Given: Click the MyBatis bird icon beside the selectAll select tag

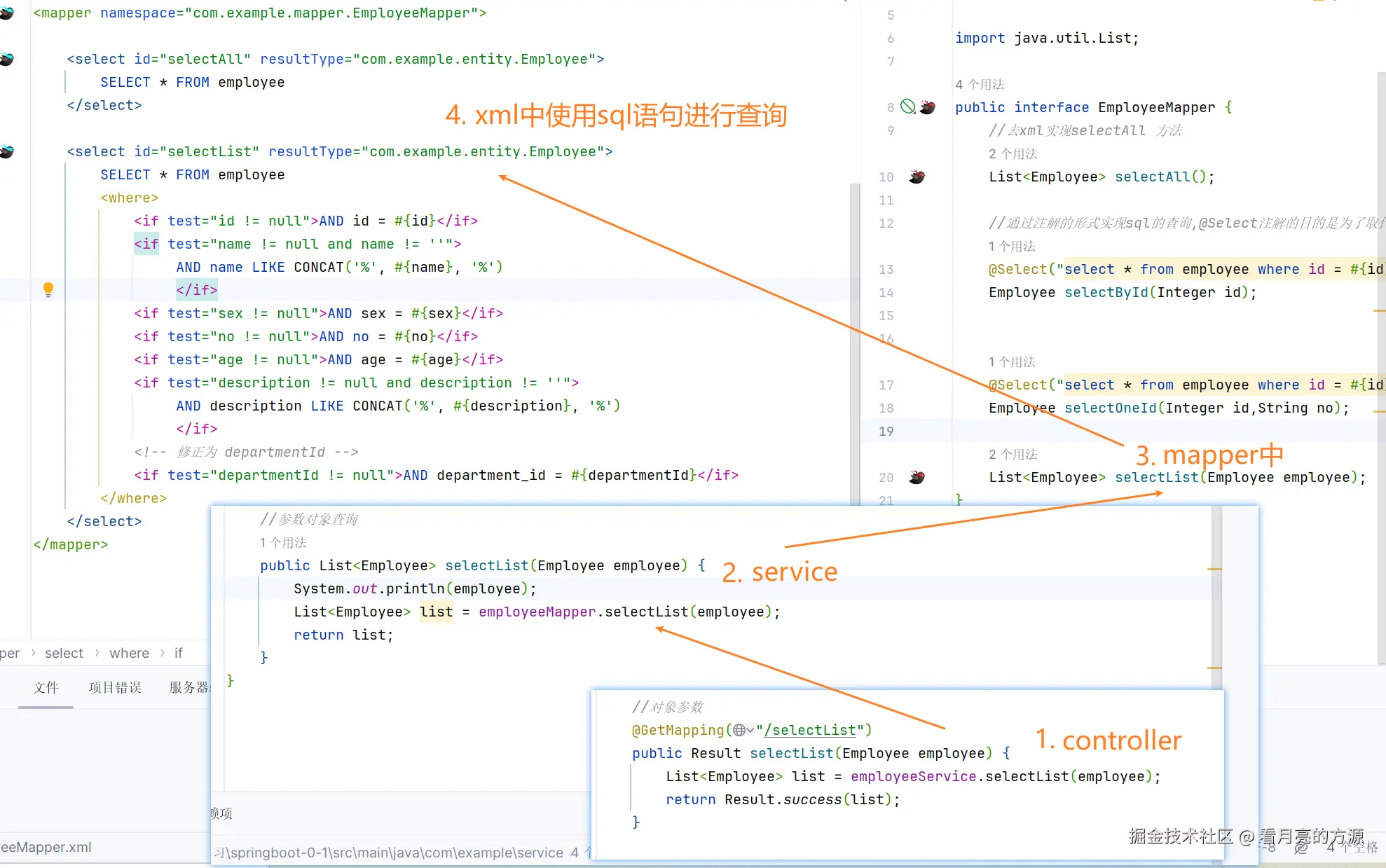Looking at the screenshot, I should (7, 59).
